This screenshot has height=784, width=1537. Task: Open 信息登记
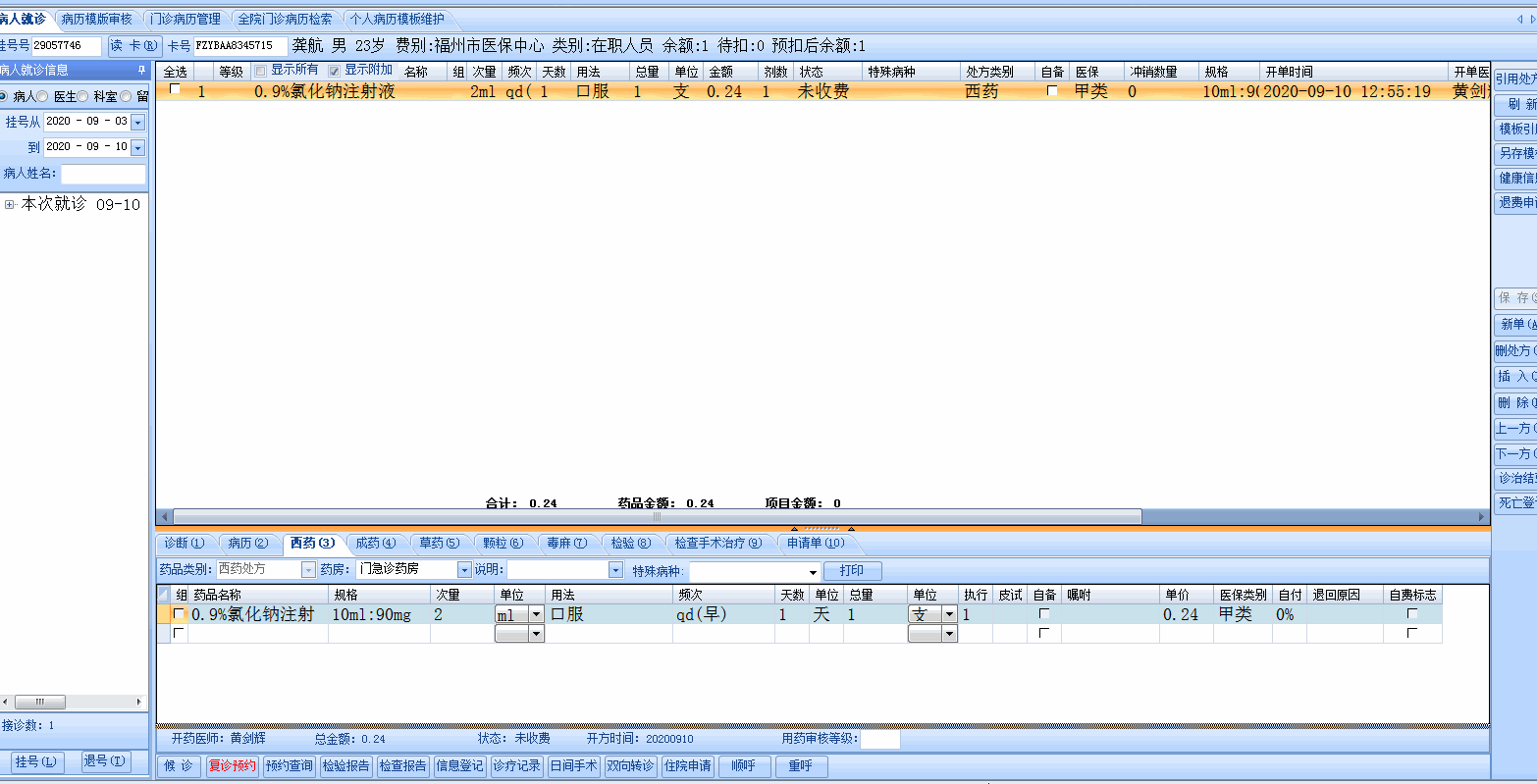(x=460, y=766)
